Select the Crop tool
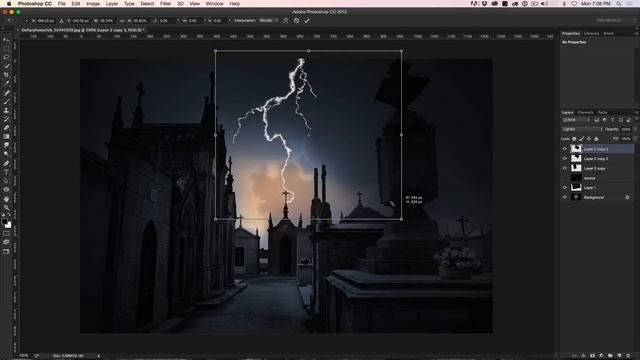640x360 pixels. (x=6, y=75)
